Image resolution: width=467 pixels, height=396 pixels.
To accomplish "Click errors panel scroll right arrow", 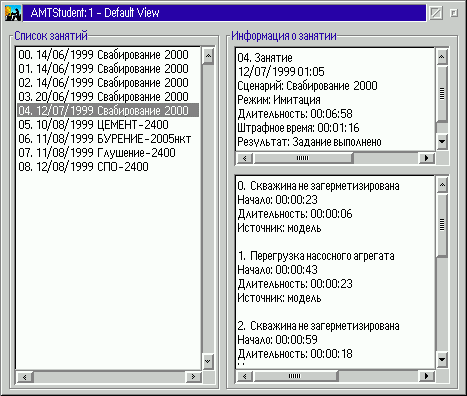I will 426,376.
